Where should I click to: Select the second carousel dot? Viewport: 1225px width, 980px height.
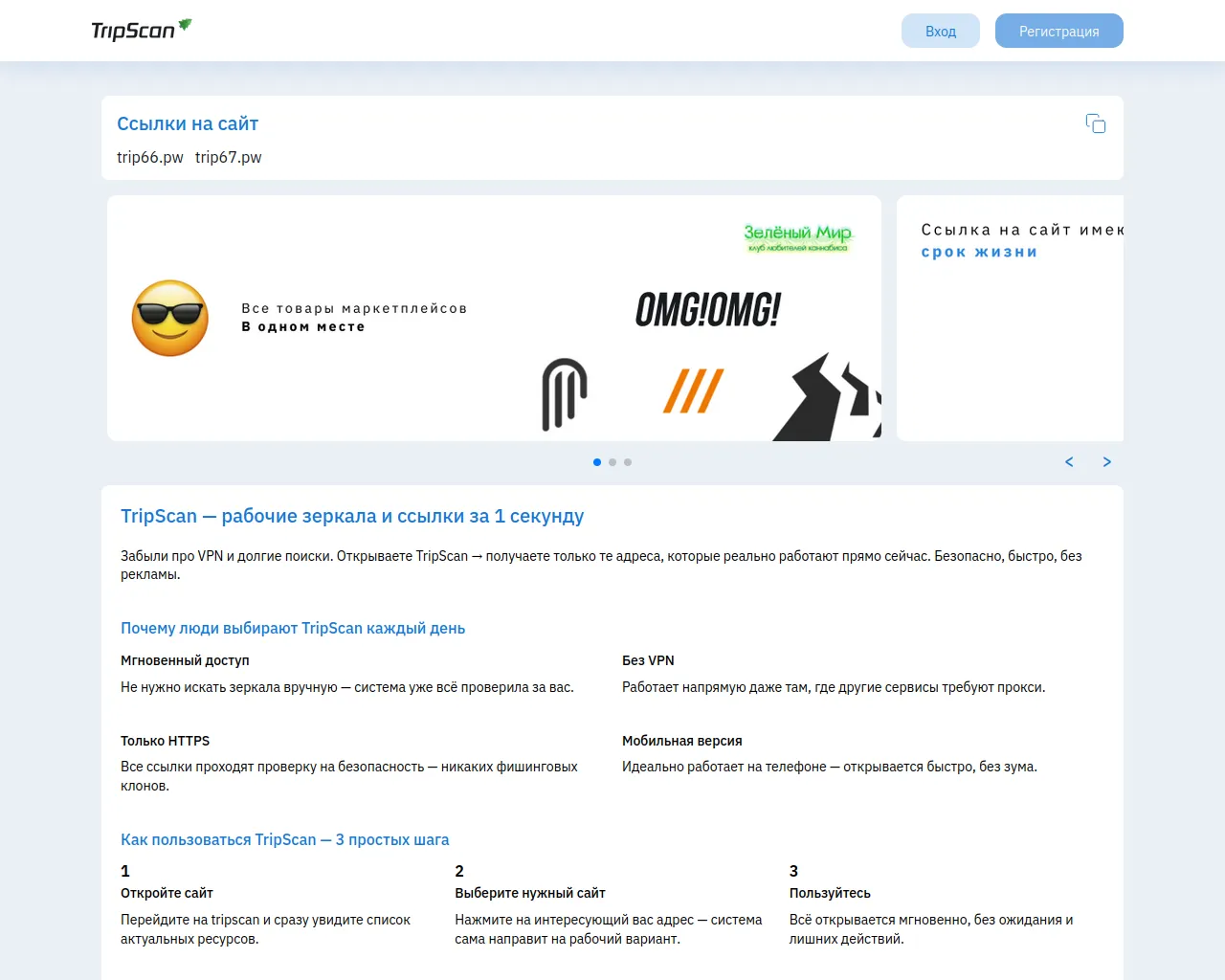612,462
